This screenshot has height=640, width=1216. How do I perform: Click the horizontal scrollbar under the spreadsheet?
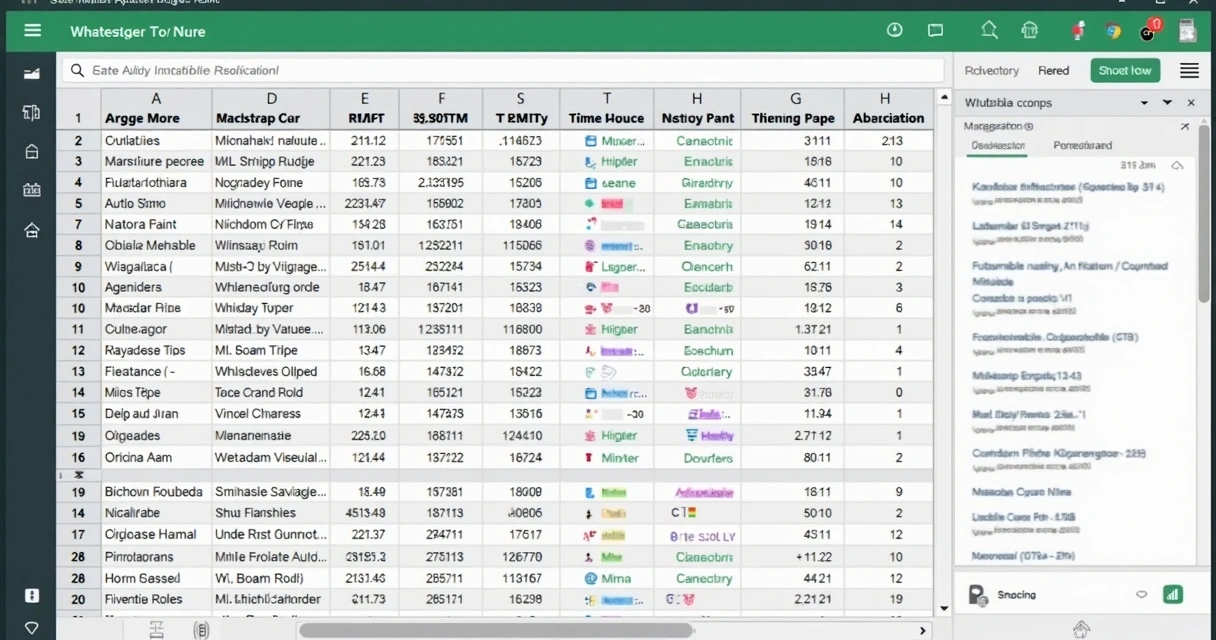[496, 630]
